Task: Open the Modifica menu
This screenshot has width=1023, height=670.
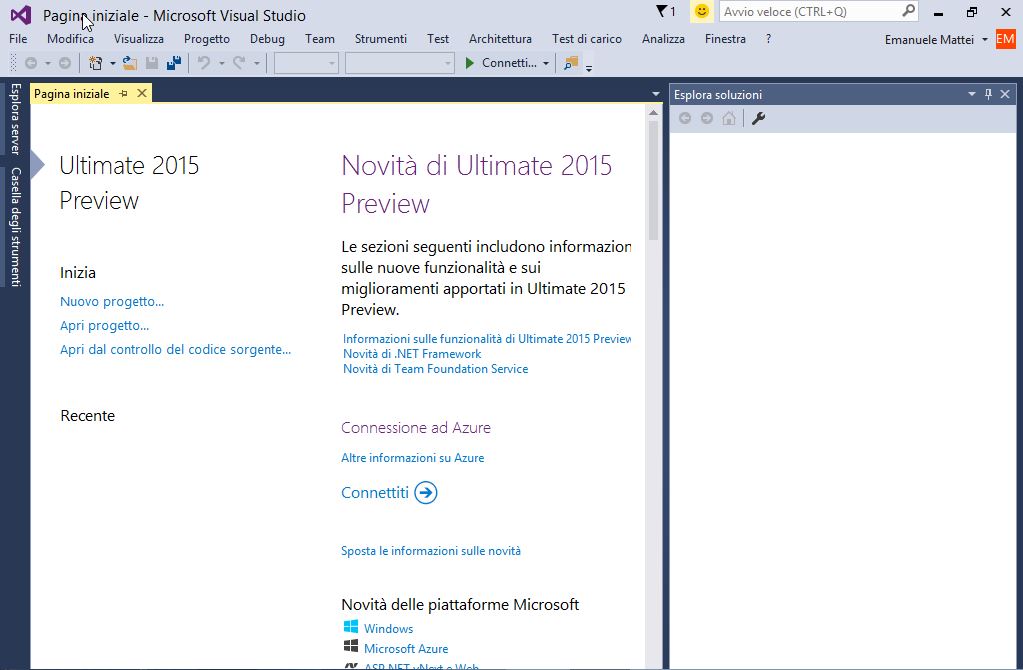Action: pos(70,39)
